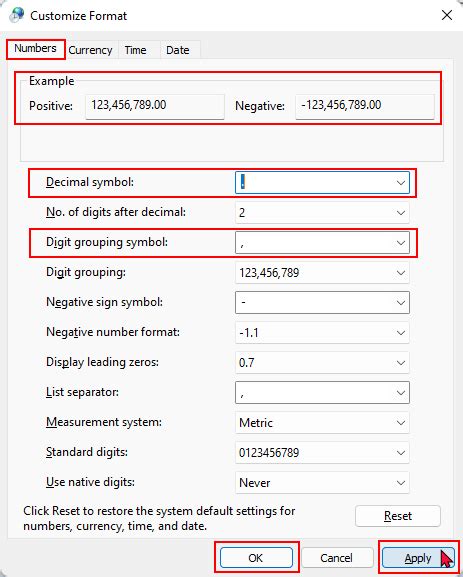This screenshot has height=577, width=463.
Task: Click the Digit grouping symbol label
Action: click(x=107, y=243)
